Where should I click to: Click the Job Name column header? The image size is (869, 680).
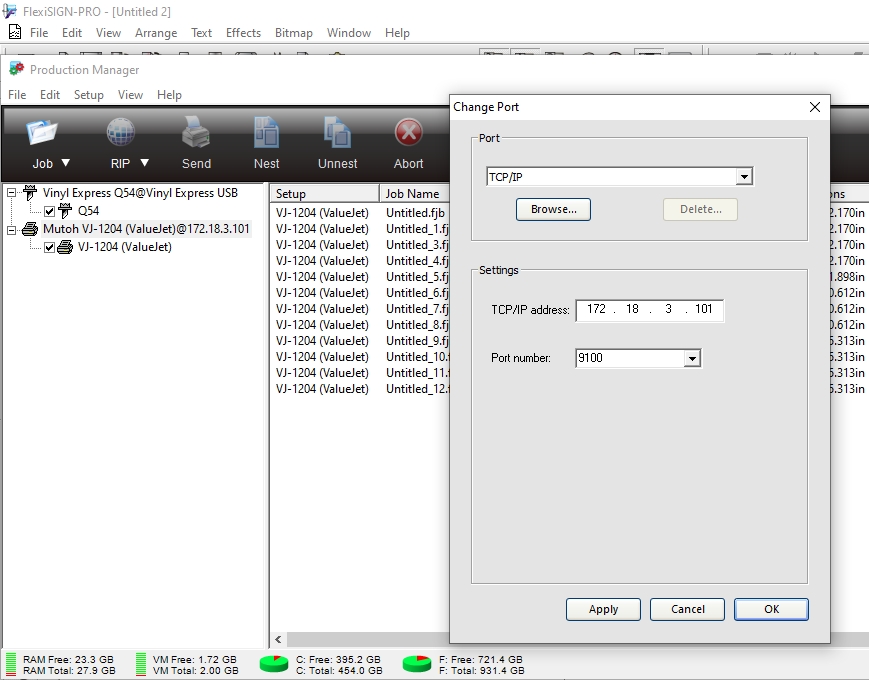415,193
